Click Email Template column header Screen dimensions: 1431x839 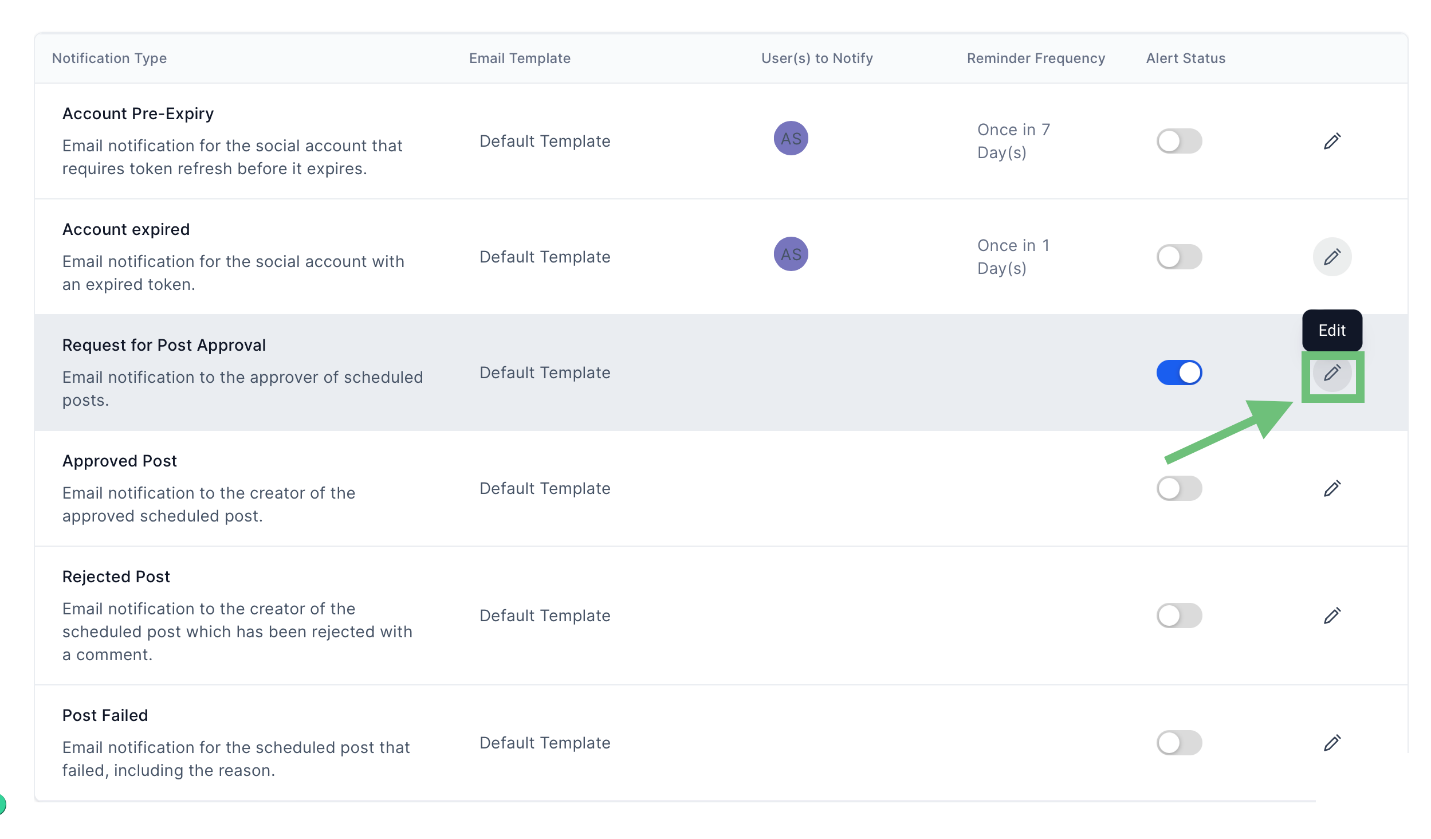coord(520,58)
